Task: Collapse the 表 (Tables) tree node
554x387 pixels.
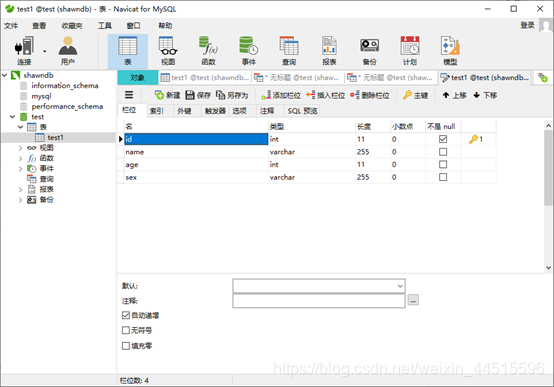Action: [20, 127]
